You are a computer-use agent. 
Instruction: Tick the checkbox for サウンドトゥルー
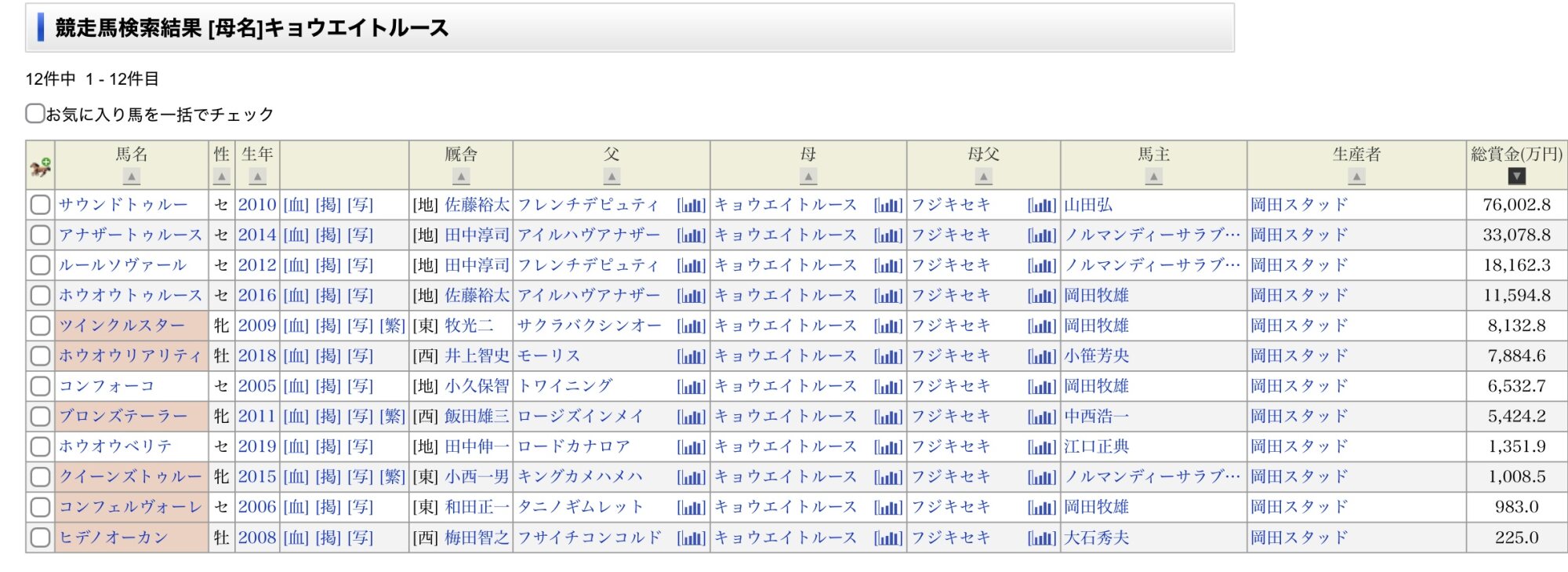tap(40, 205)
